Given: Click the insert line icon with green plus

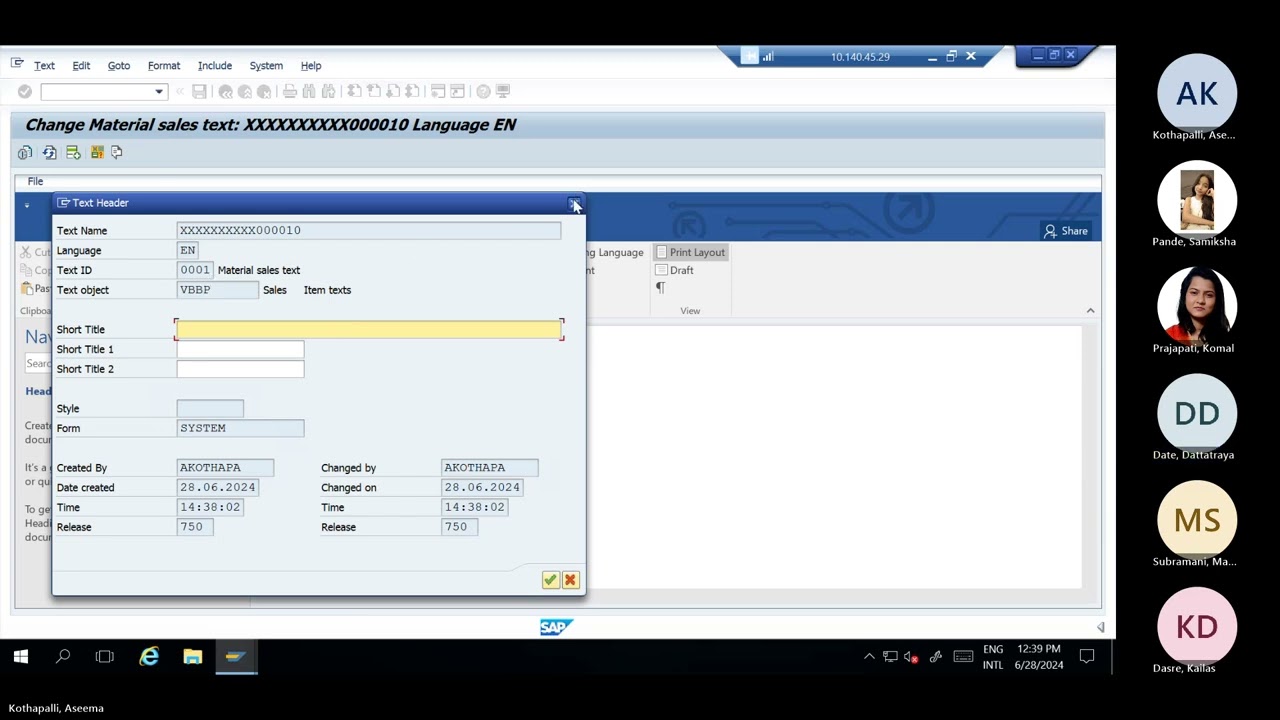Looking at the screenshot, I should coord(73,152).
